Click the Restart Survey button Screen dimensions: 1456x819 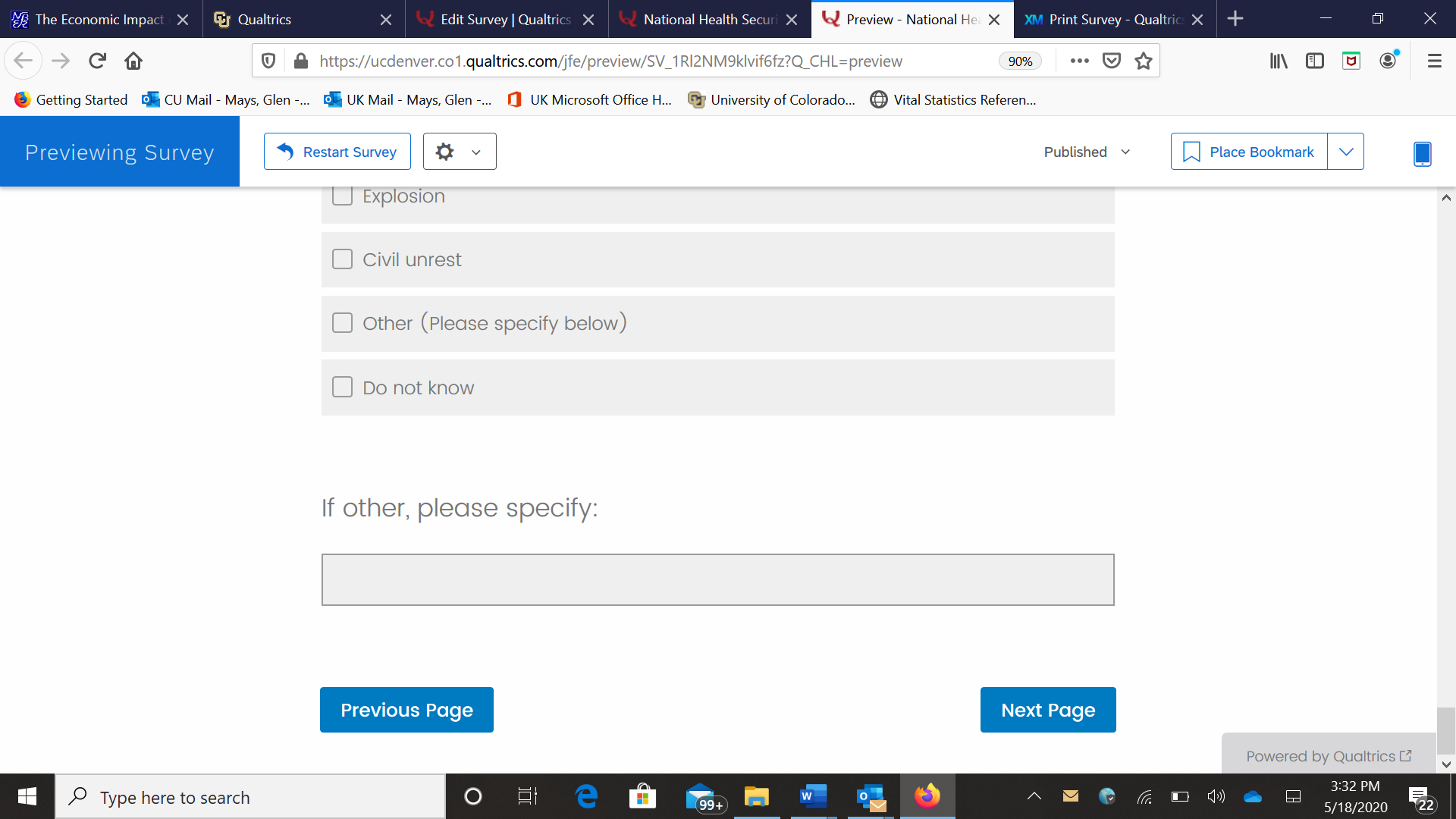tap(337, 152)
